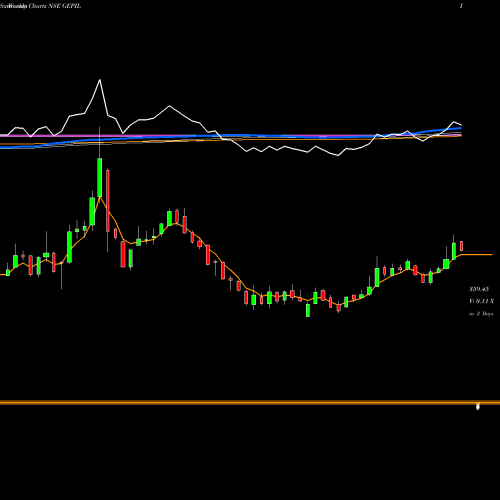Click the chart title ending in "NSE GEPIL"
Viewport: 500px width, 500px height.
(x=40, y=6)
